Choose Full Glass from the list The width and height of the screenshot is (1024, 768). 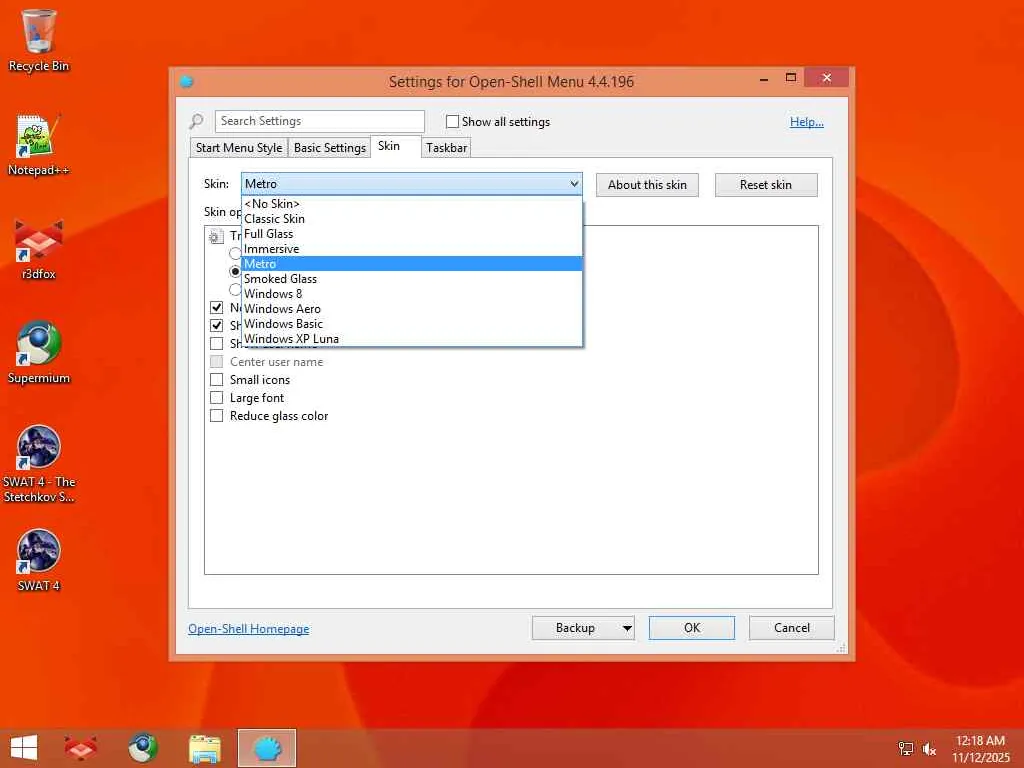click(411, 234)
